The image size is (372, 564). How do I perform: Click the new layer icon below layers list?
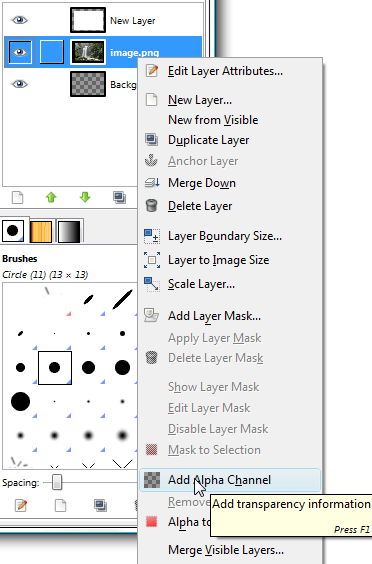(x=18, y=197)
